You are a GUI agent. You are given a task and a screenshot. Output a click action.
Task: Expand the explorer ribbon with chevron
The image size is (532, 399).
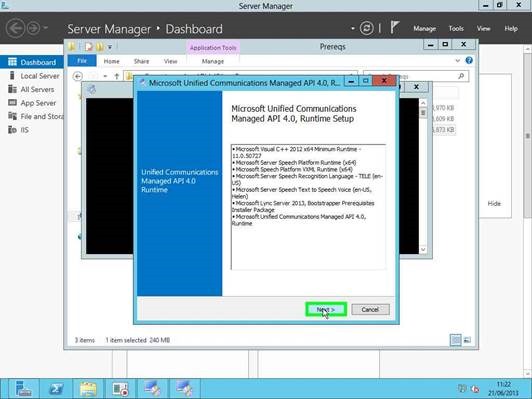457,61
